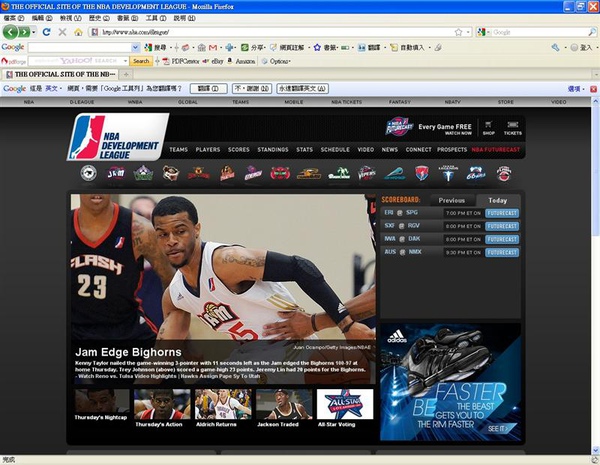The width and height of the screenshot is (600, 465).
Task: Close the Google translate bar with the red X
Action: click(593, 89)
